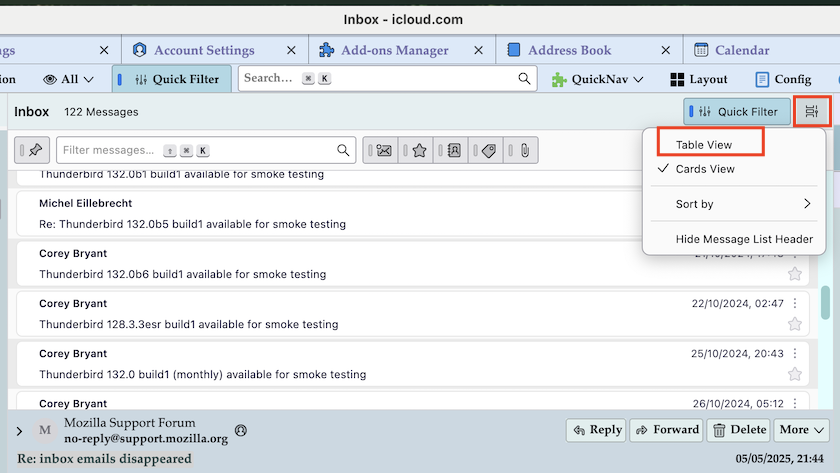Open more options for 22/10/2024 message
Viewport: 840px width, 473px height.
coord(795,303)
